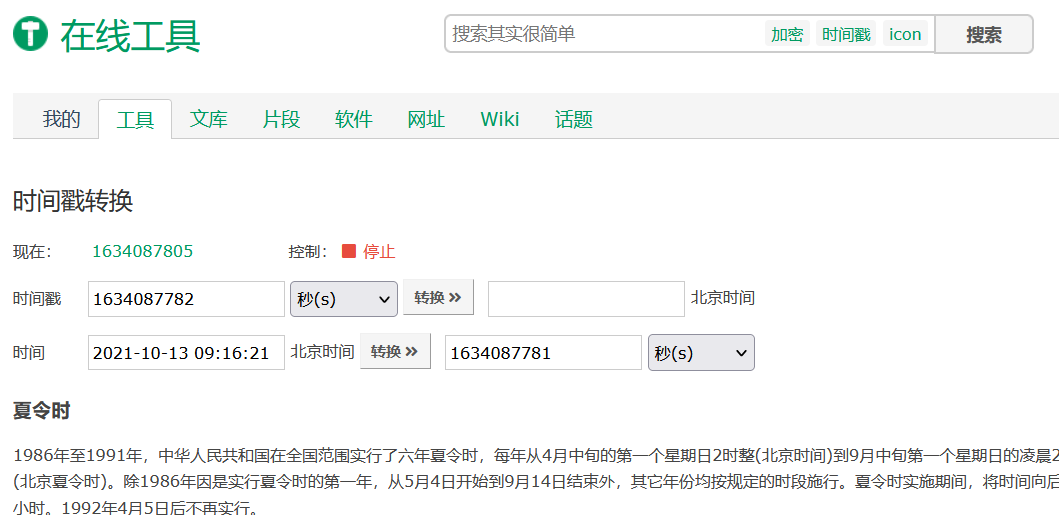Click the 时间戳转换 page heading
1059x515 pixels.
coord(73,202)
